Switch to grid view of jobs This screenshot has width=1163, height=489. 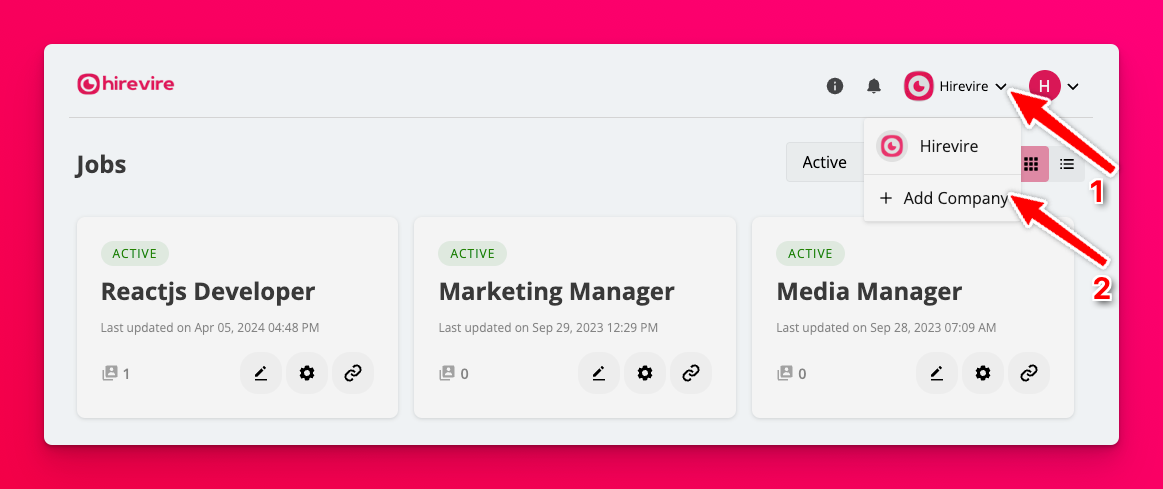tap(1031, 163)
